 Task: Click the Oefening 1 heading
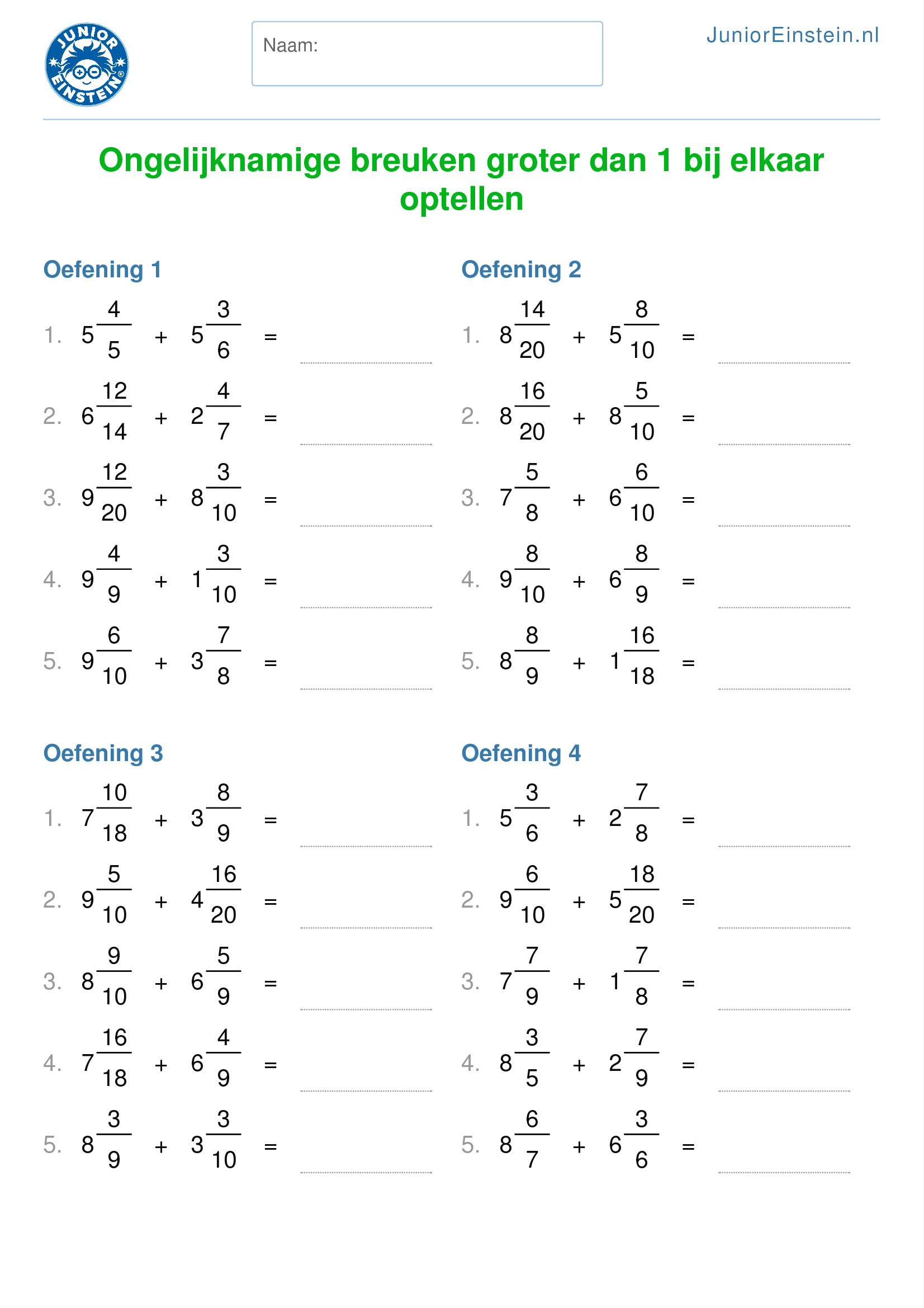pos(102,270)
